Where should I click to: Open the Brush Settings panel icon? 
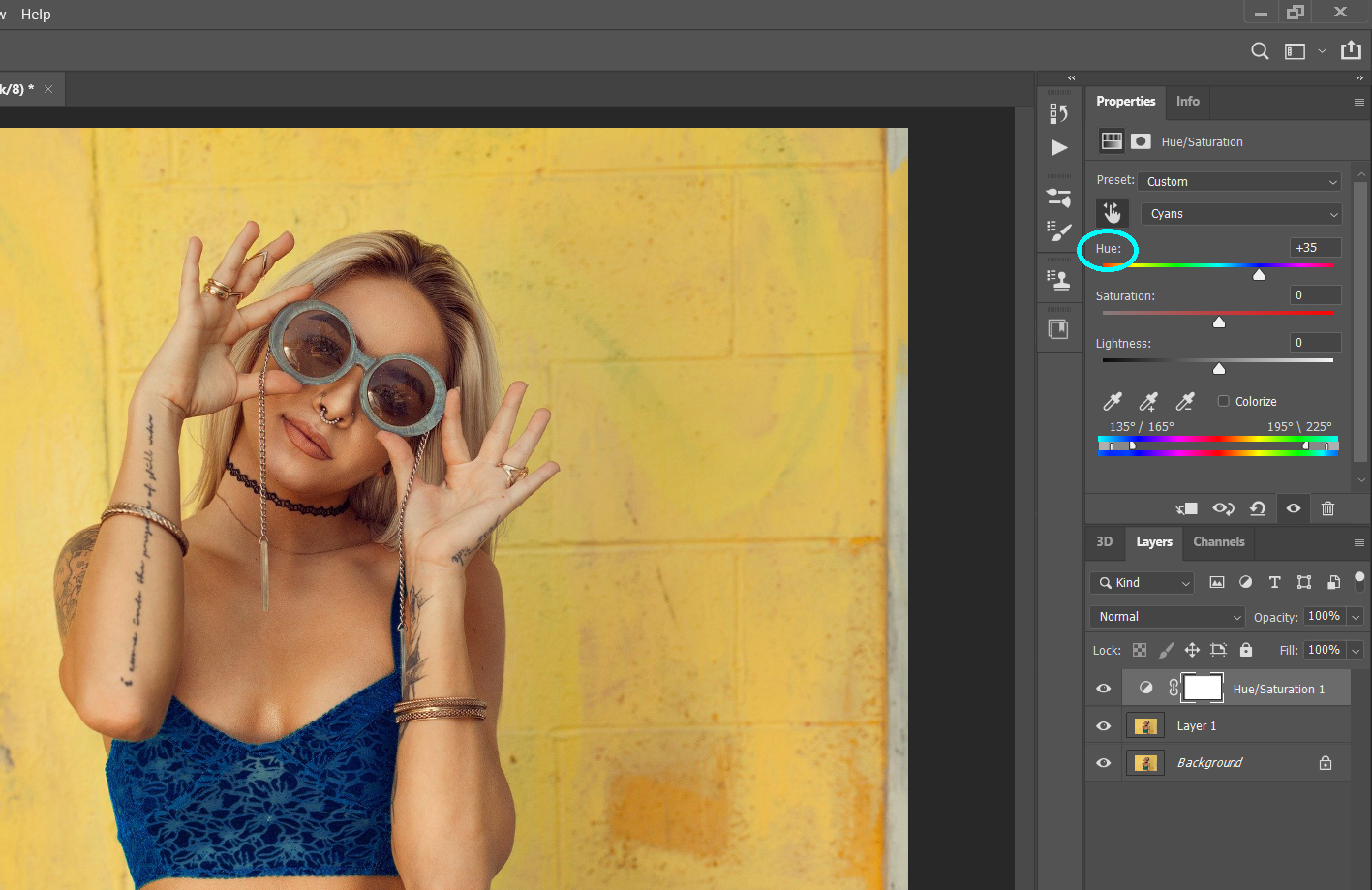[x=1059, y=198]
